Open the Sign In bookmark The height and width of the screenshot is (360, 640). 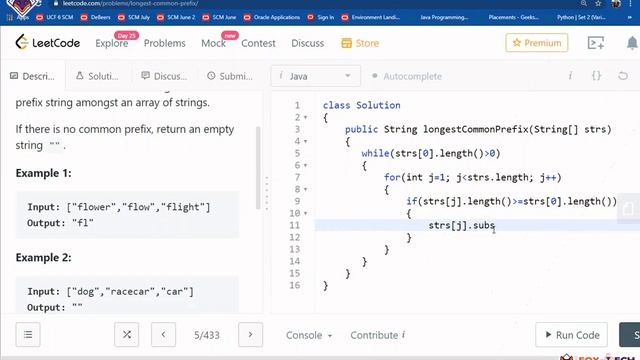(x=321, y=17)
